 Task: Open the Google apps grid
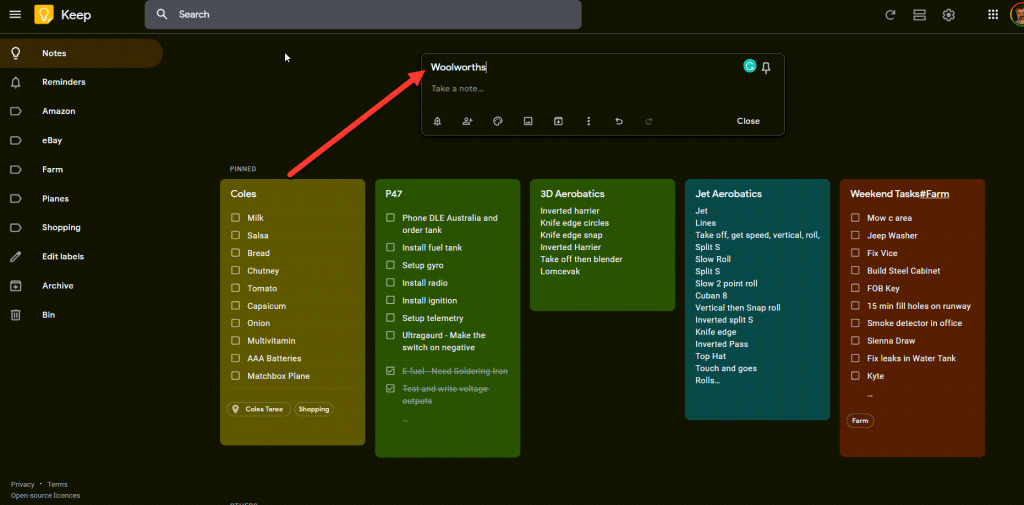tap(993, 14)
